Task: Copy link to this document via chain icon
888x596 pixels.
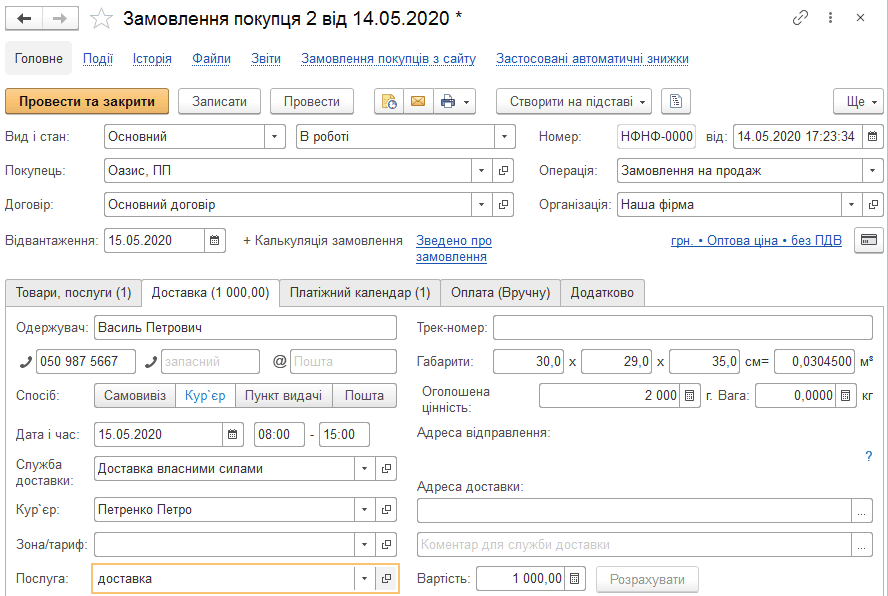Action: 800,18
